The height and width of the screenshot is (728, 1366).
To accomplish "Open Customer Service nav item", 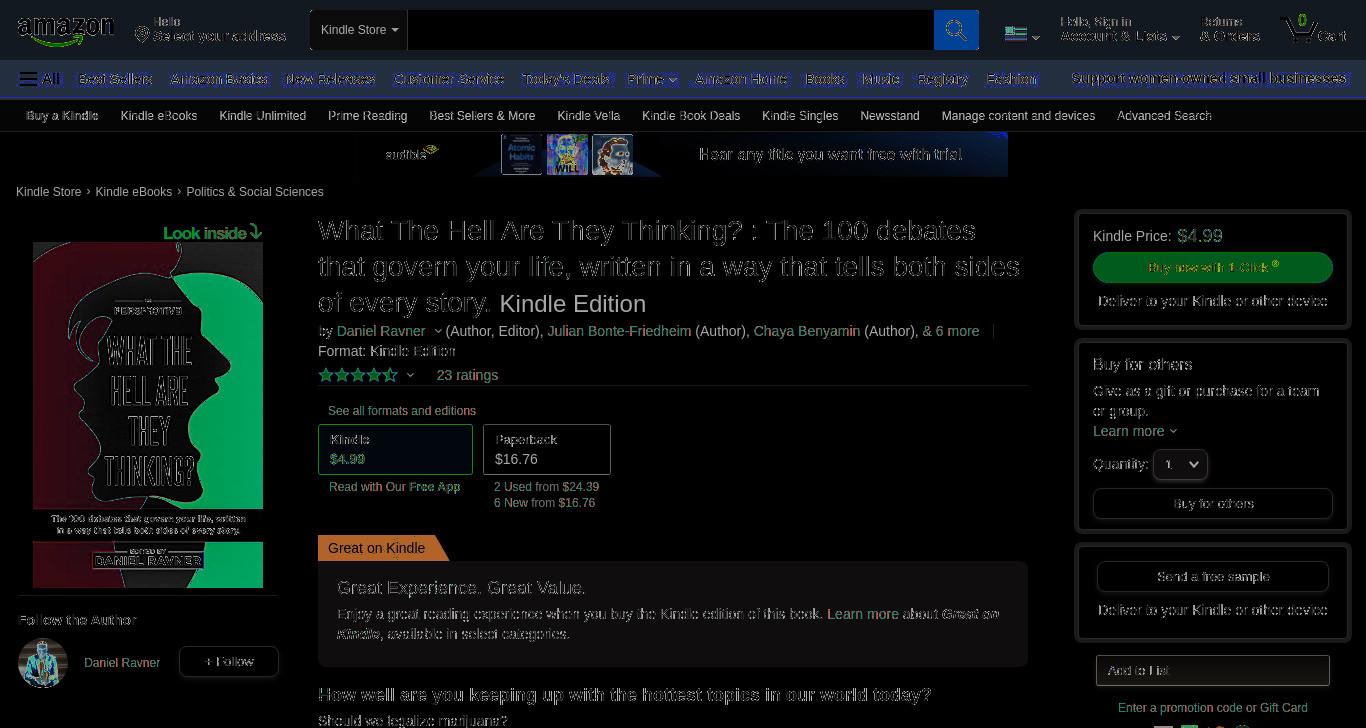I will [x=449, y=79].
